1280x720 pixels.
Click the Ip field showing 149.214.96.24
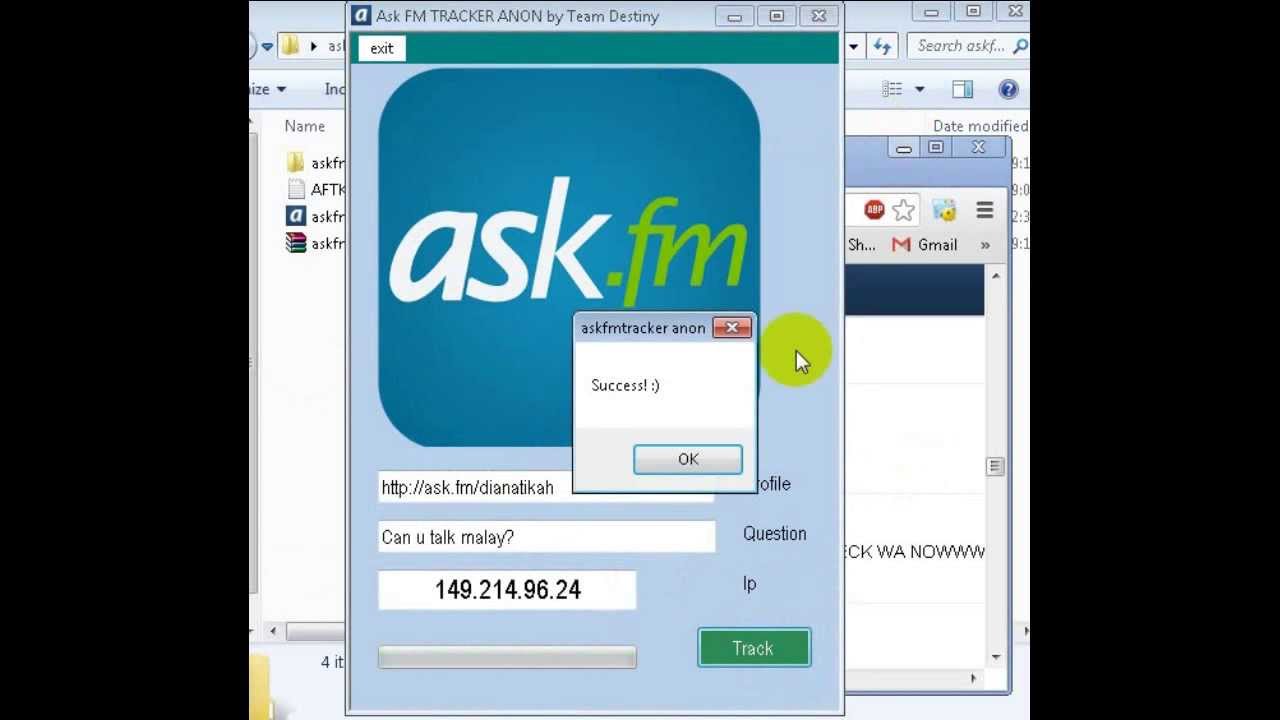click(507, 590)
